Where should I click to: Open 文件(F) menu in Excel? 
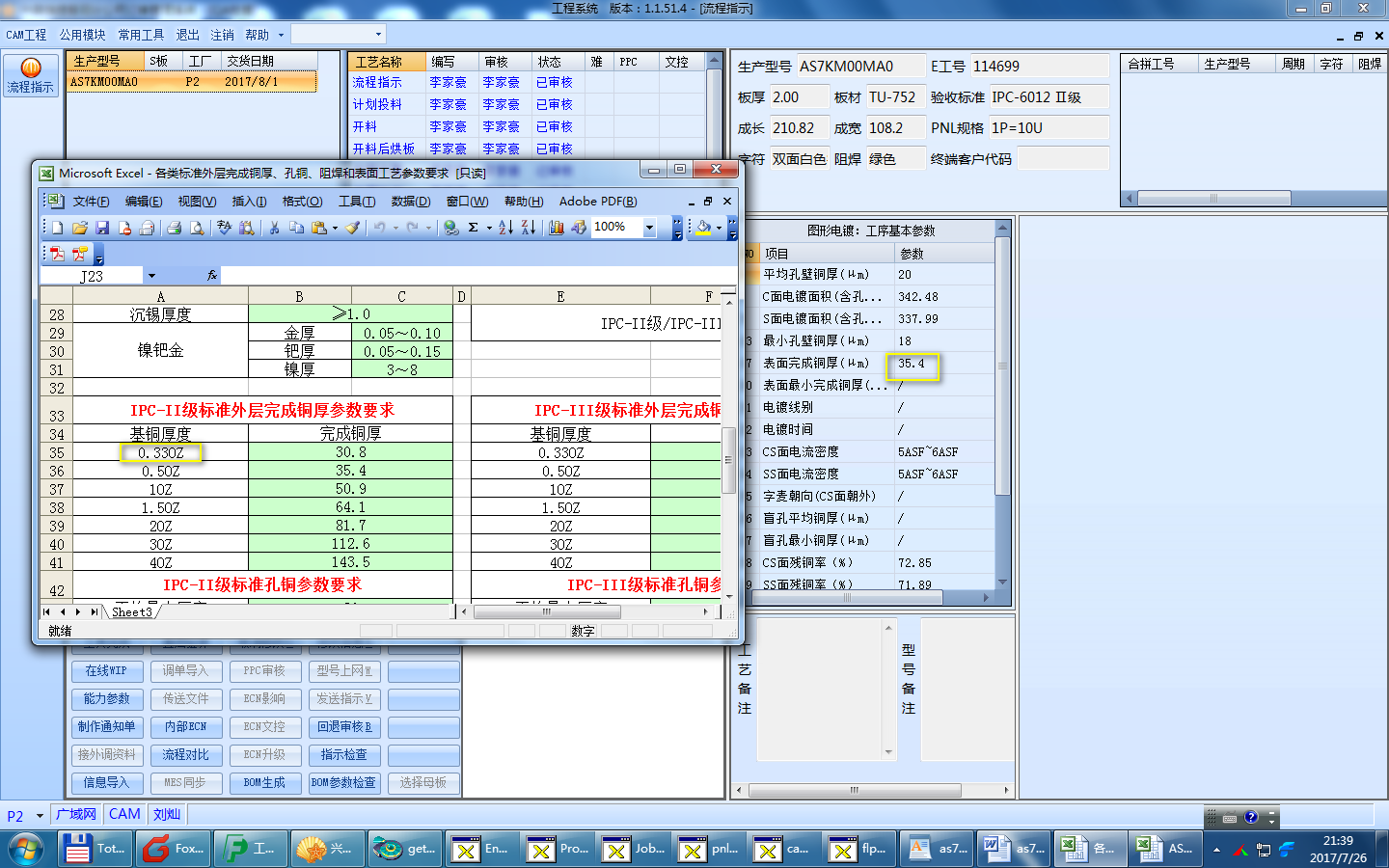[x=91, y=202]
